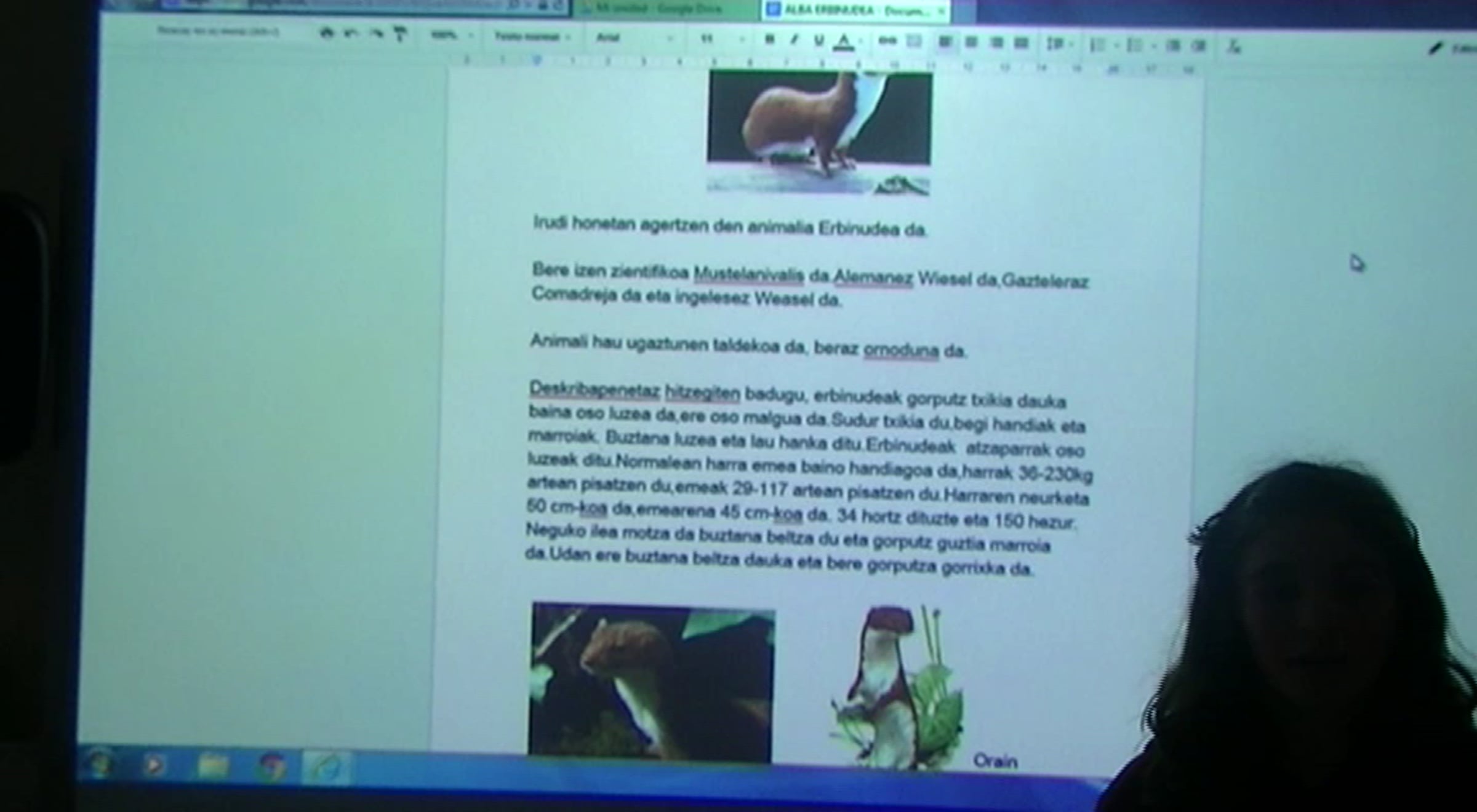
Task: Click the highlighted active taskbar app icon
Action: click(327, 768)
